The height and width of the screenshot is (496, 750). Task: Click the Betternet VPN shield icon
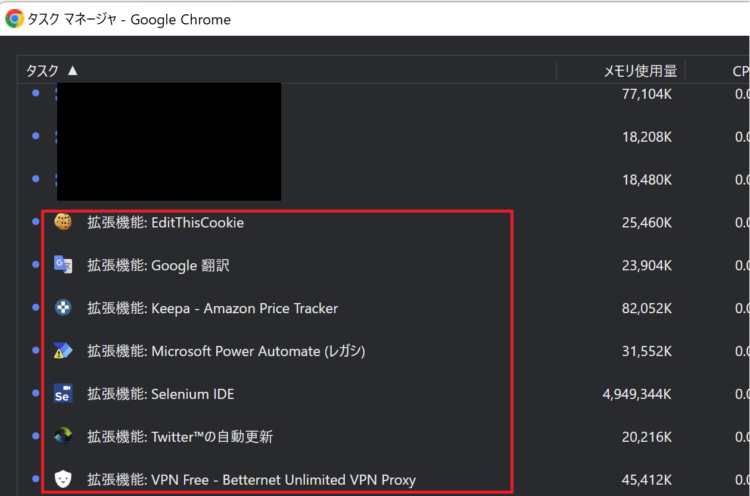63,479
